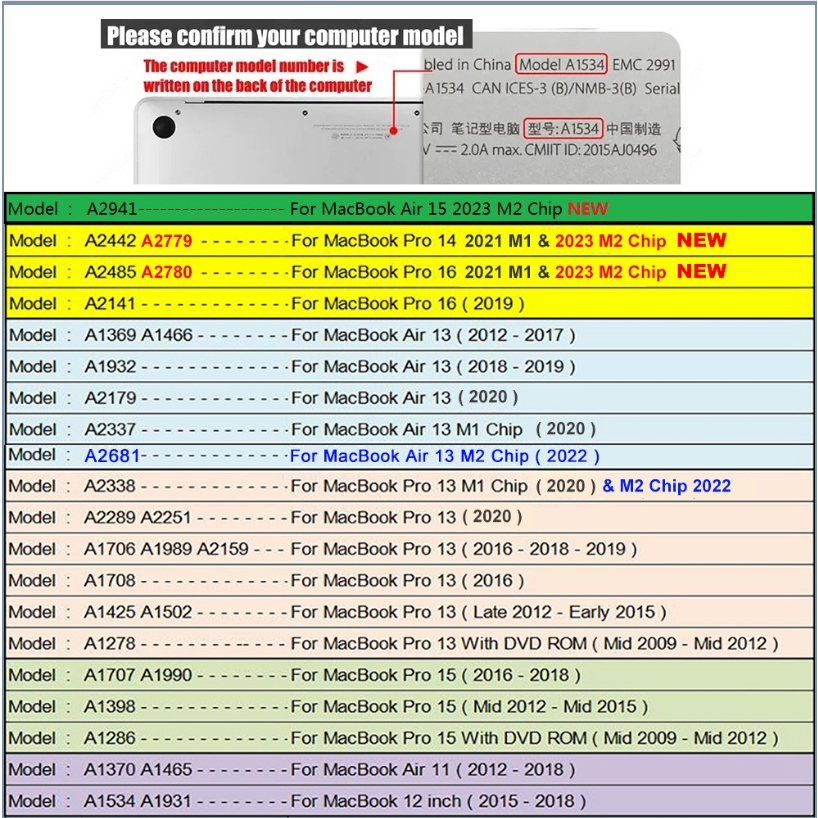Click the red arrow after 'model number is'
Image resolution: width=818 pixels, height=818 pixels.
pyautogui.click(x=363, y=66)
